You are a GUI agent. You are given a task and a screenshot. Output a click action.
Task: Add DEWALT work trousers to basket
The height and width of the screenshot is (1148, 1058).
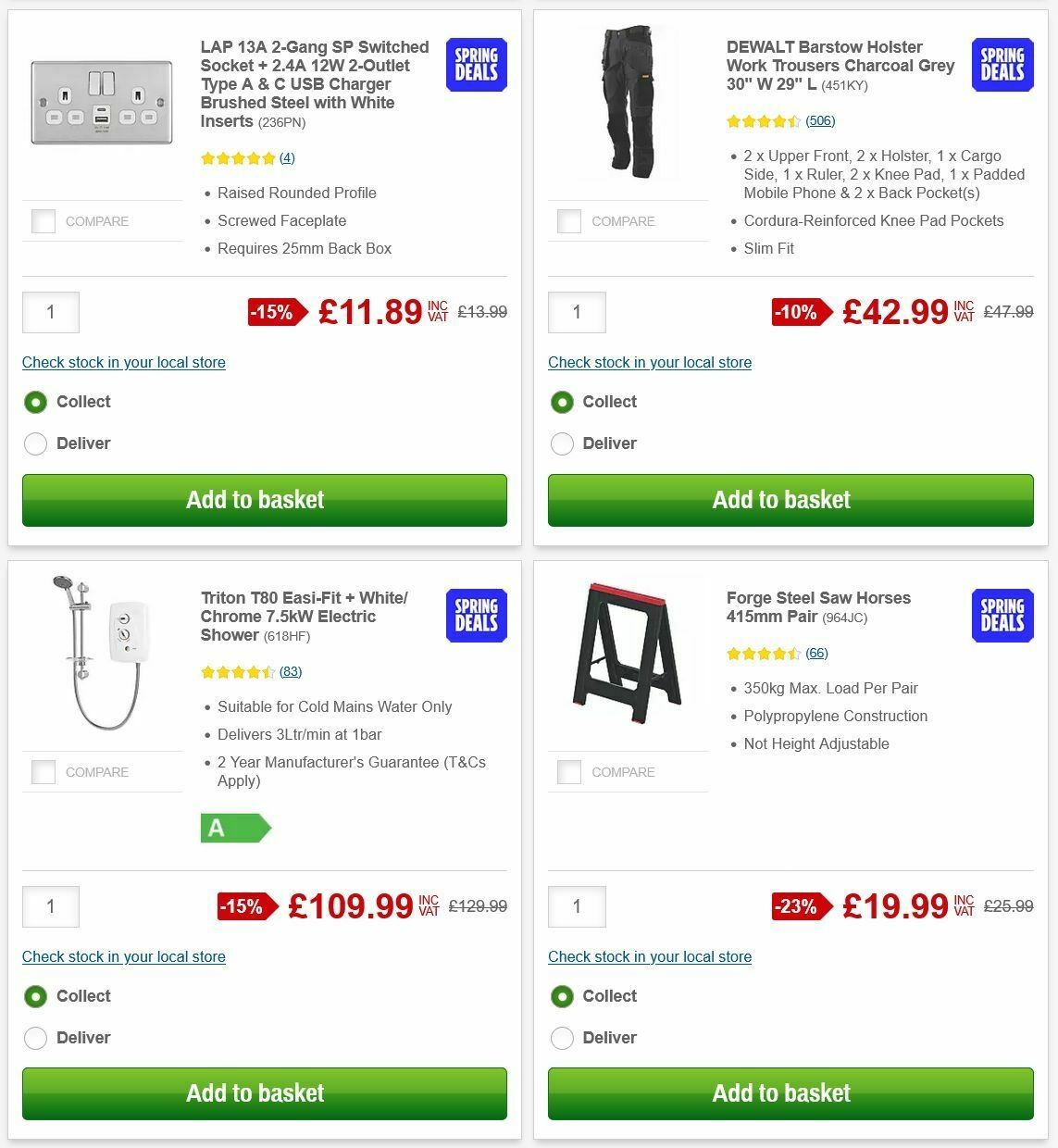(790, 500)
